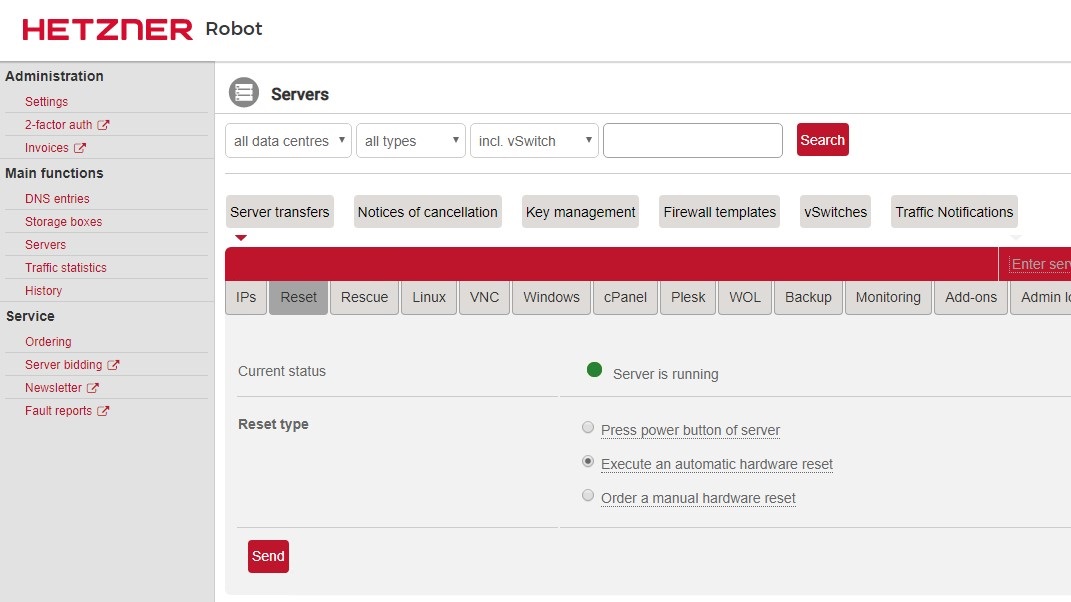Open the Server bidding link
Image resolution: width=1071 pixels, height=602 pixels.
64,365
